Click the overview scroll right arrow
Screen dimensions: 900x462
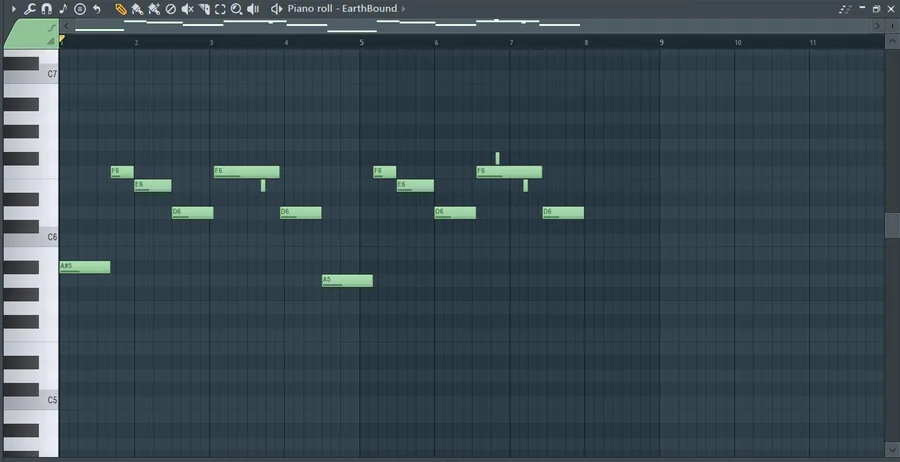pos(877,25)
